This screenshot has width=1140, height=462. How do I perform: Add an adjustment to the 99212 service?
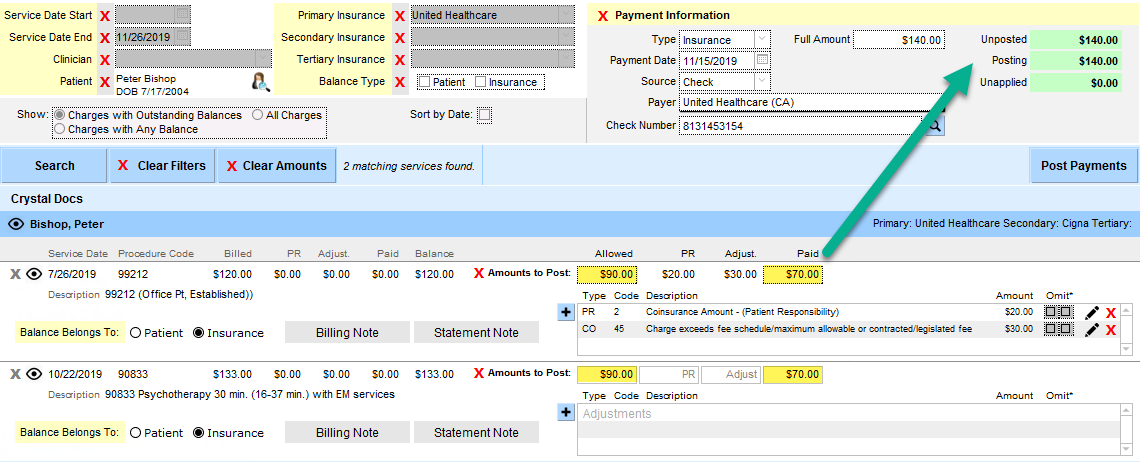tap(566, 313)
